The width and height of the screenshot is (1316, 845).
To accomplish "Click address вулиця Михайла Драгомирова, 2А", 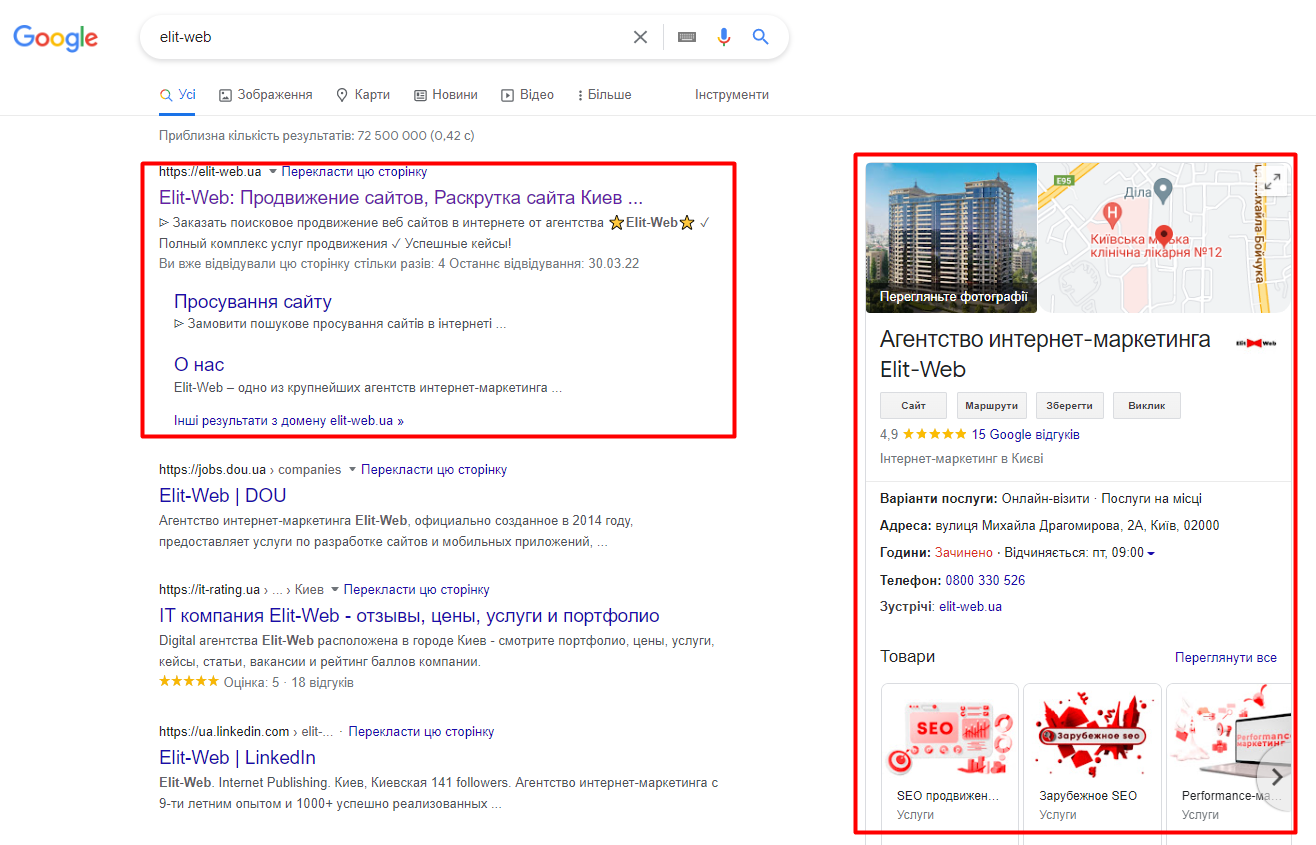I will pos(1077,525).
